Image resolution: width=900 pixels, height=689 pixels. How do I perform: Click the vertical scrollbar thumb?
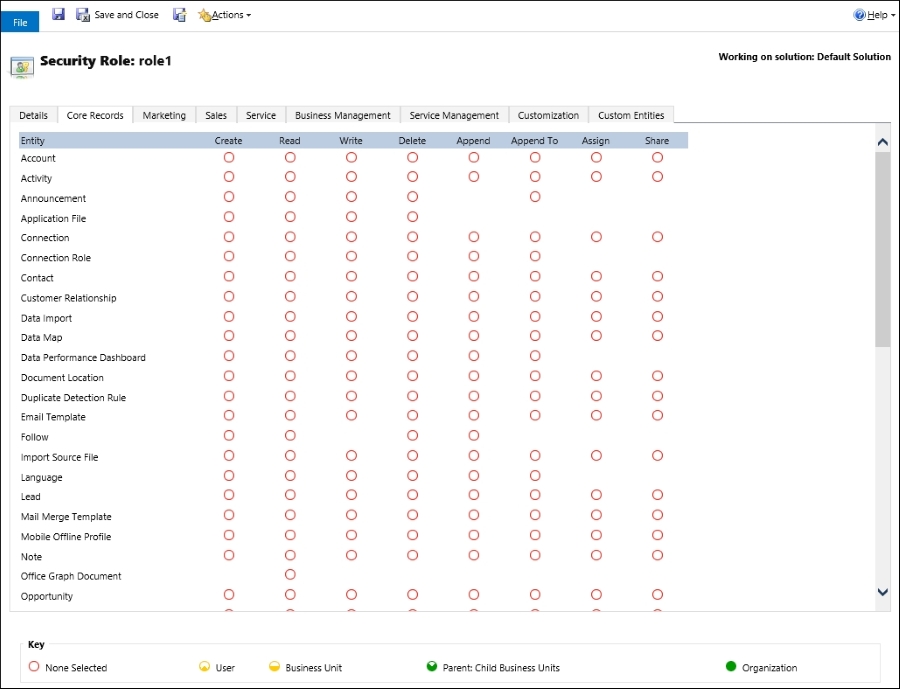click(x=883, y=249)
